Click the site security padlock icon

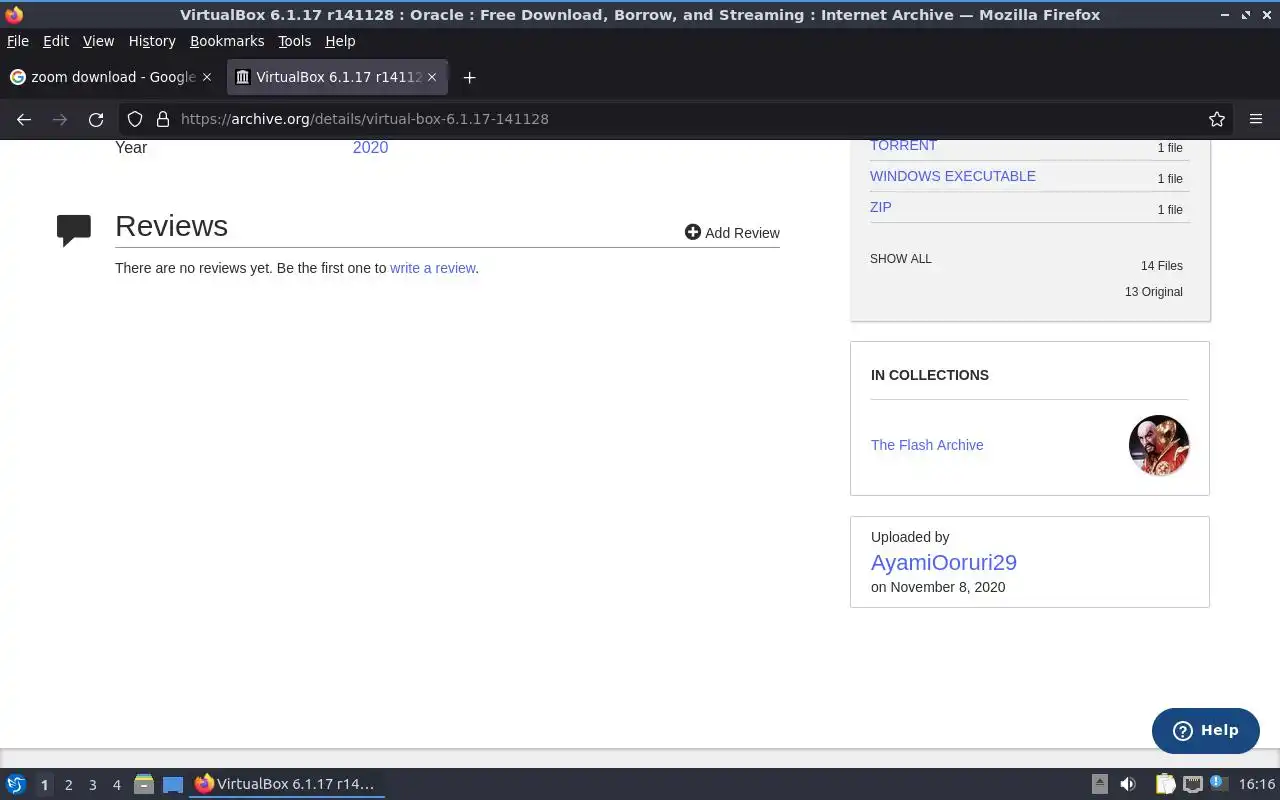pyautogui.click(x=163, y=119)
